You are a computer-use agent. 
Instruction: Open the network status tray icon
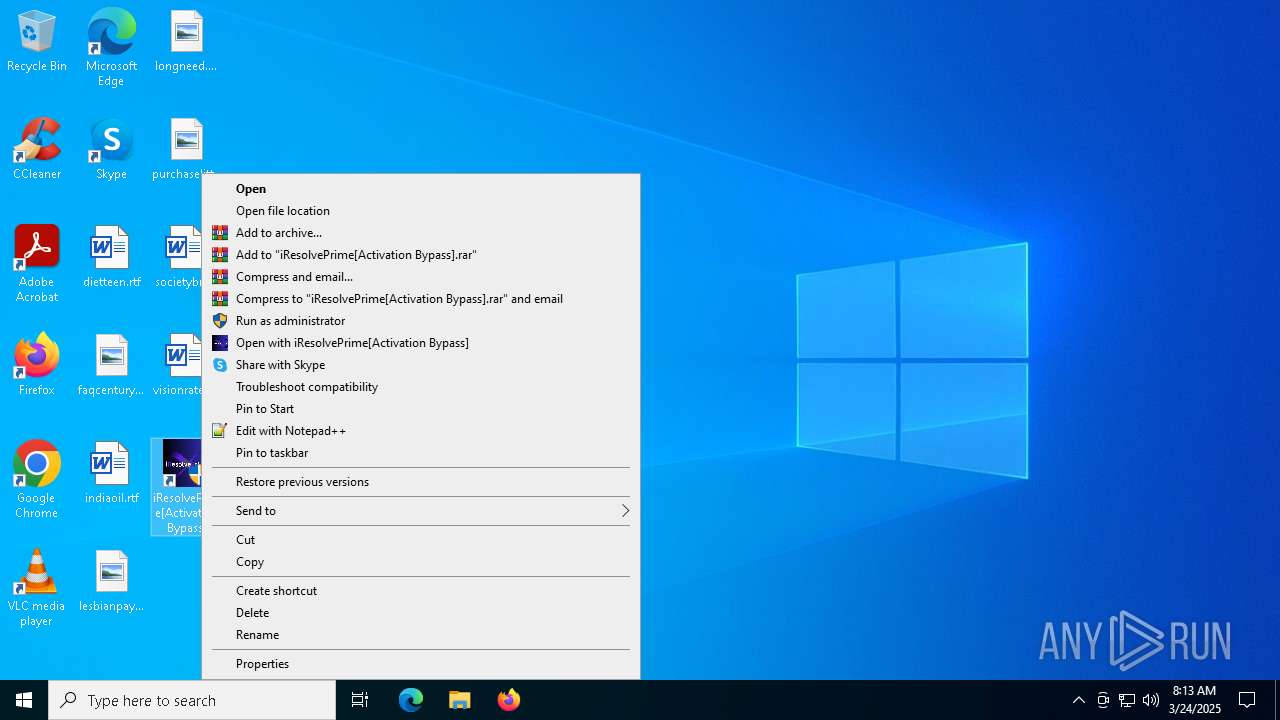pyautogui.click(x=1127, y=700)
